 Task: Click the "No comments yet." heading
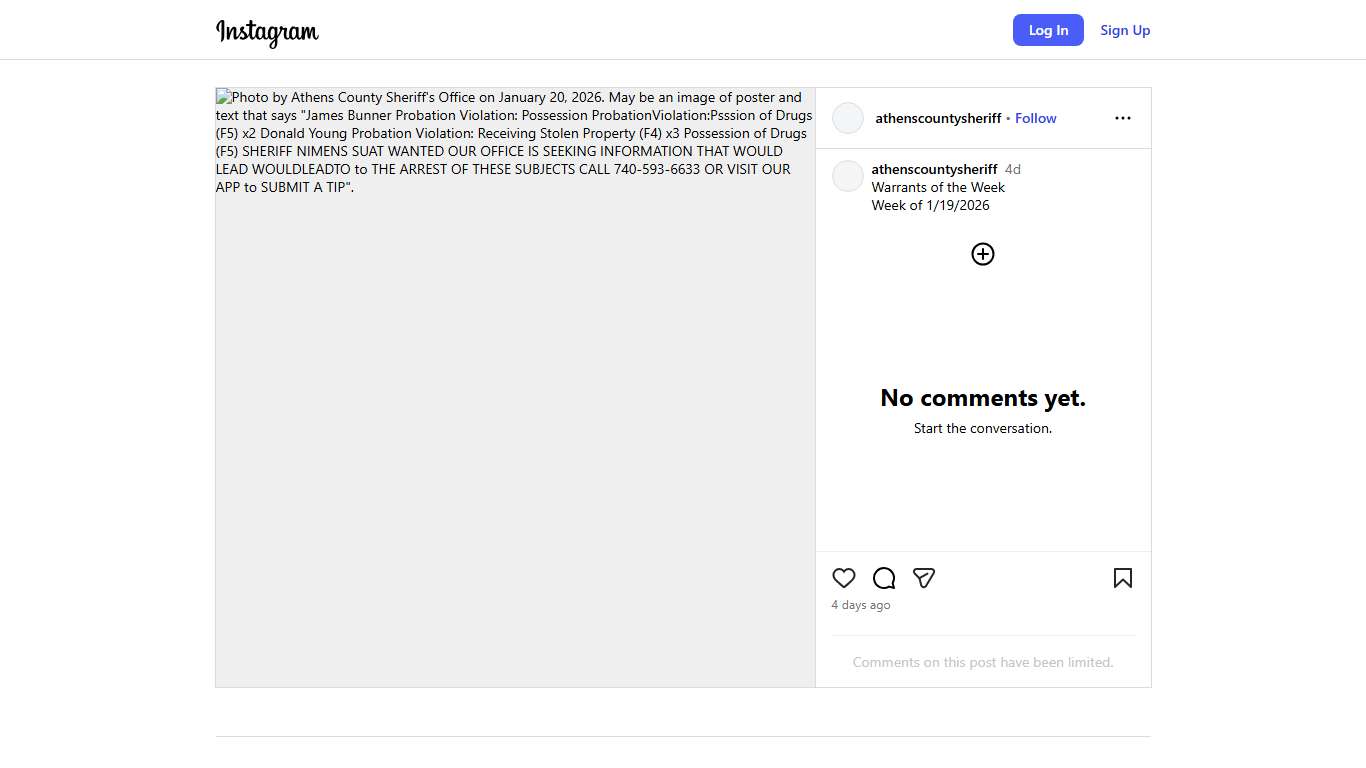coord(983,398)
